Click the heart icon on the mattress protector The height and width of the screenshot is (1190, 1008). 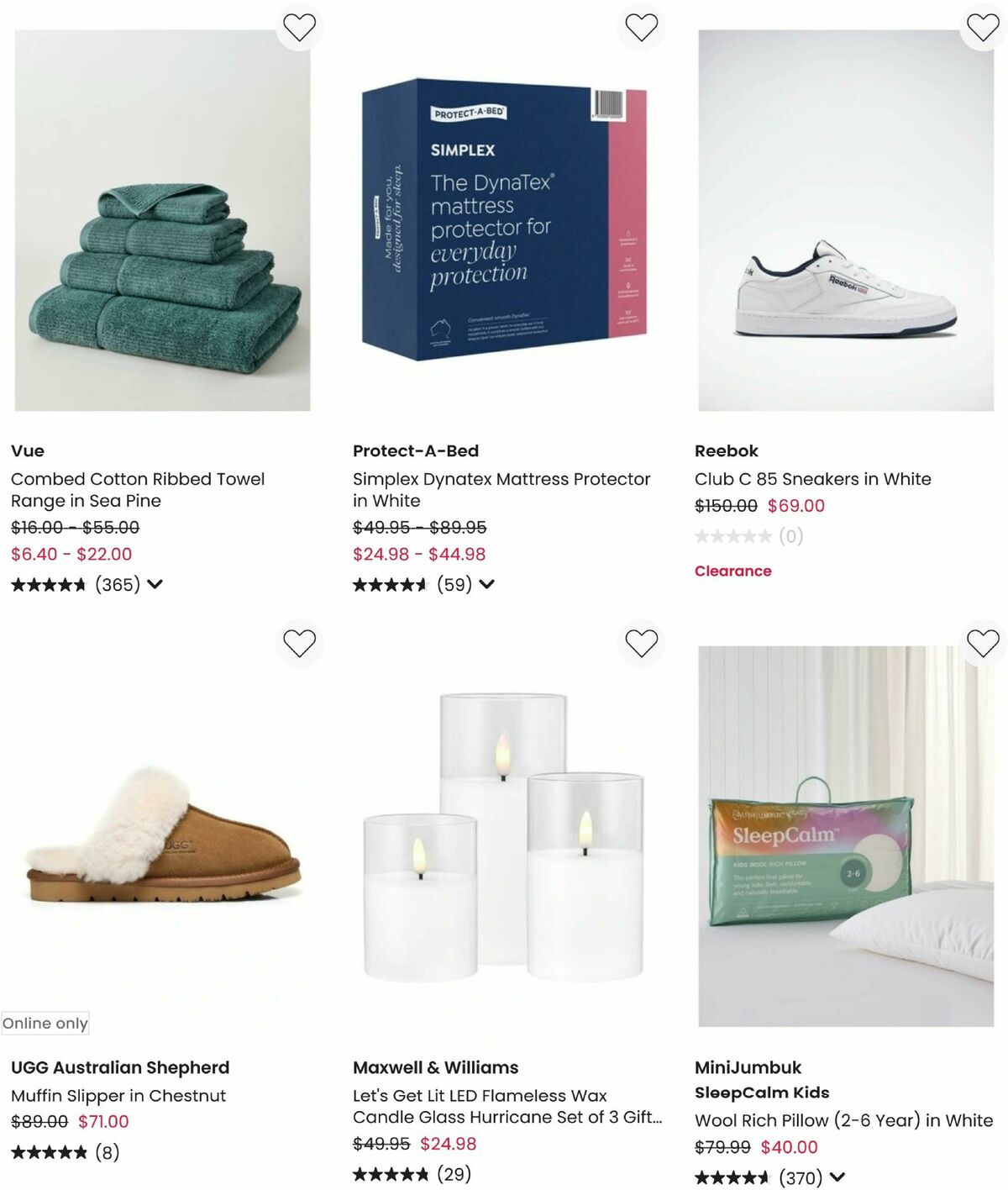coord(642,27)
